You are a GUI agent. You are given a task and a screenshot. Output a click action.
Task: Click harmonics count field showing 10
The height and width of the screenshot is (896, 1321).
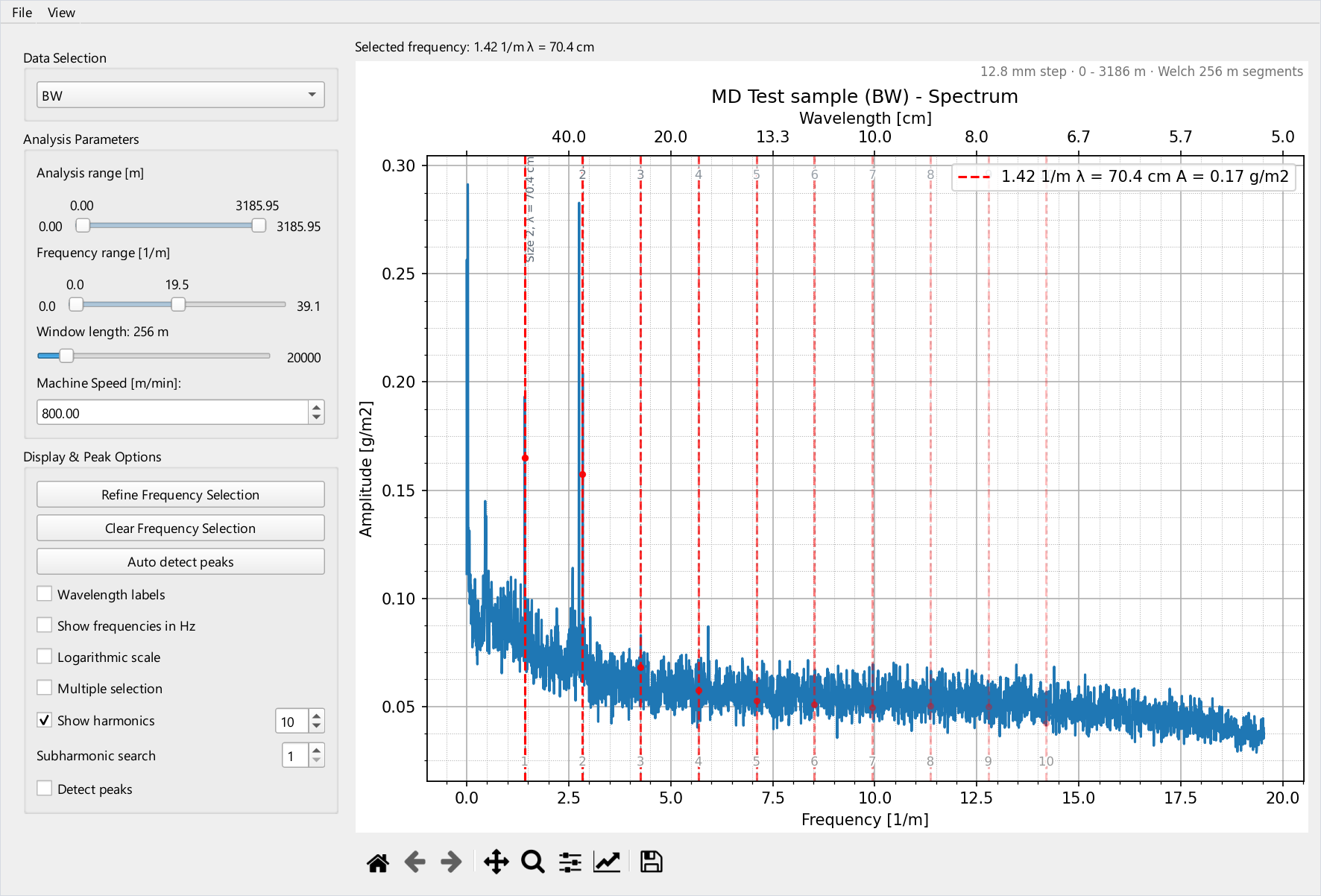(292, 722)
